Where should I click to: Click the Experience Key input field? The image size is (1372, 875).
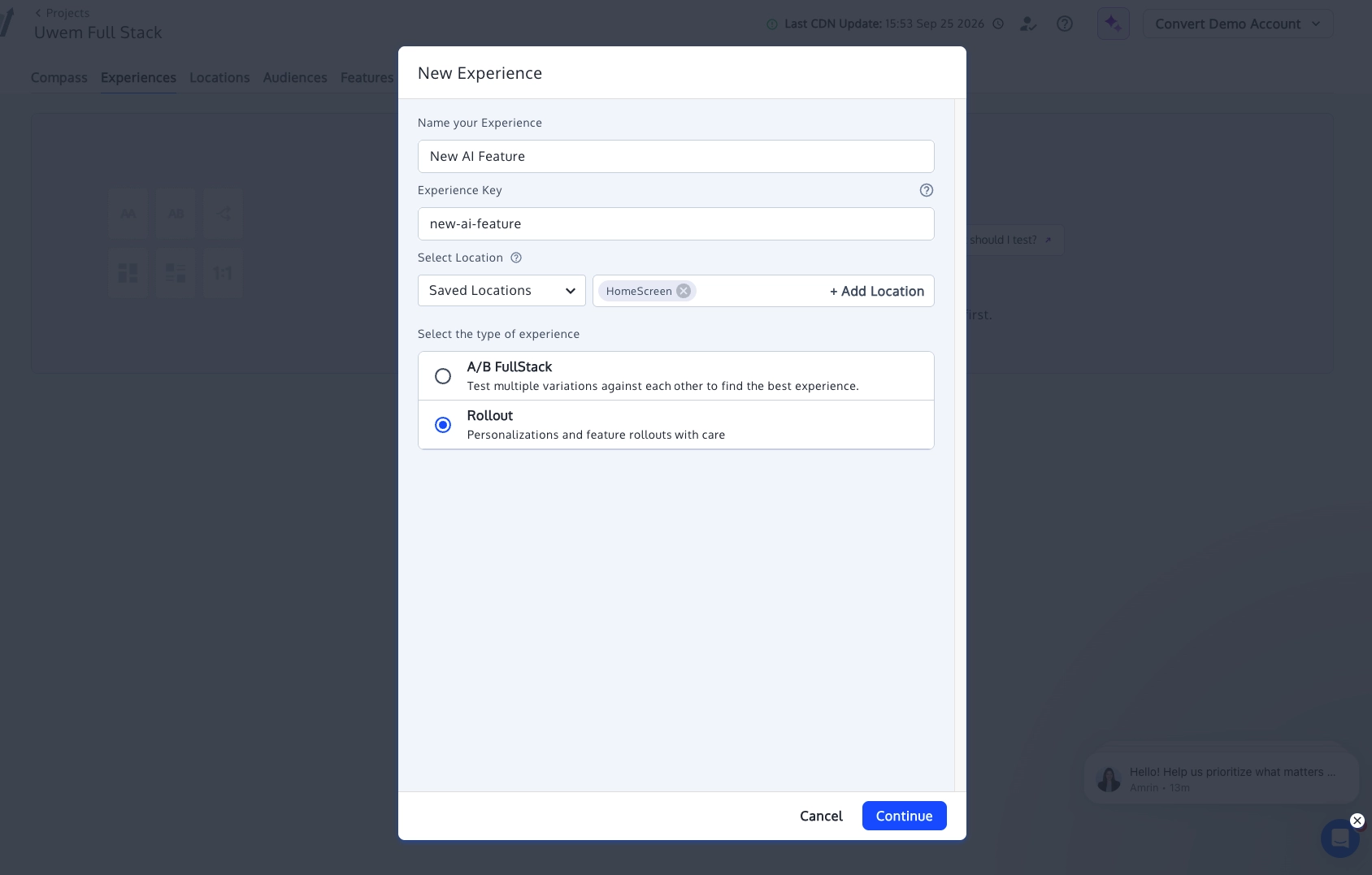(675, 223)
